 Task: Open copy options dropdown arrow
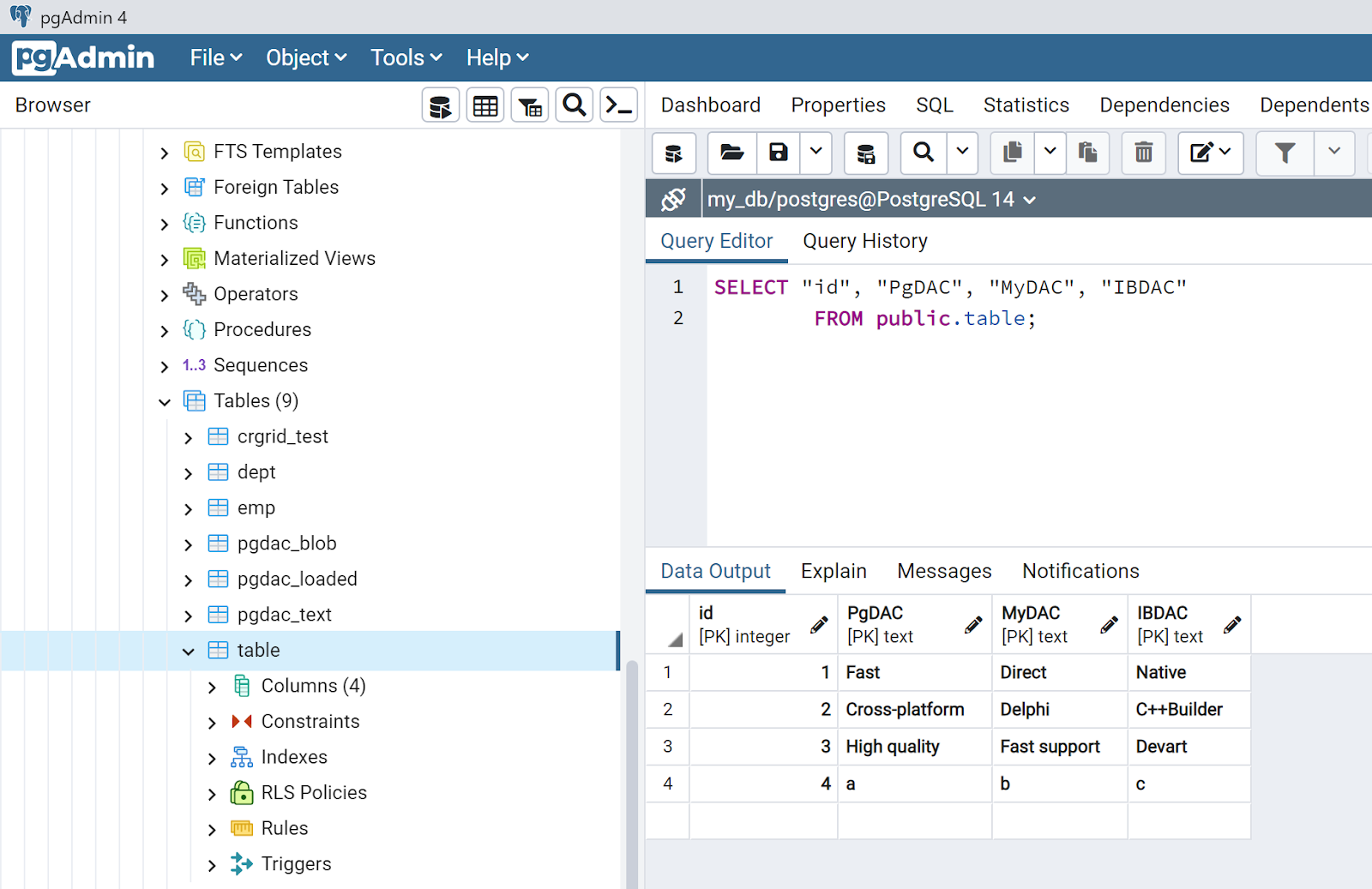coord(1050,153)
